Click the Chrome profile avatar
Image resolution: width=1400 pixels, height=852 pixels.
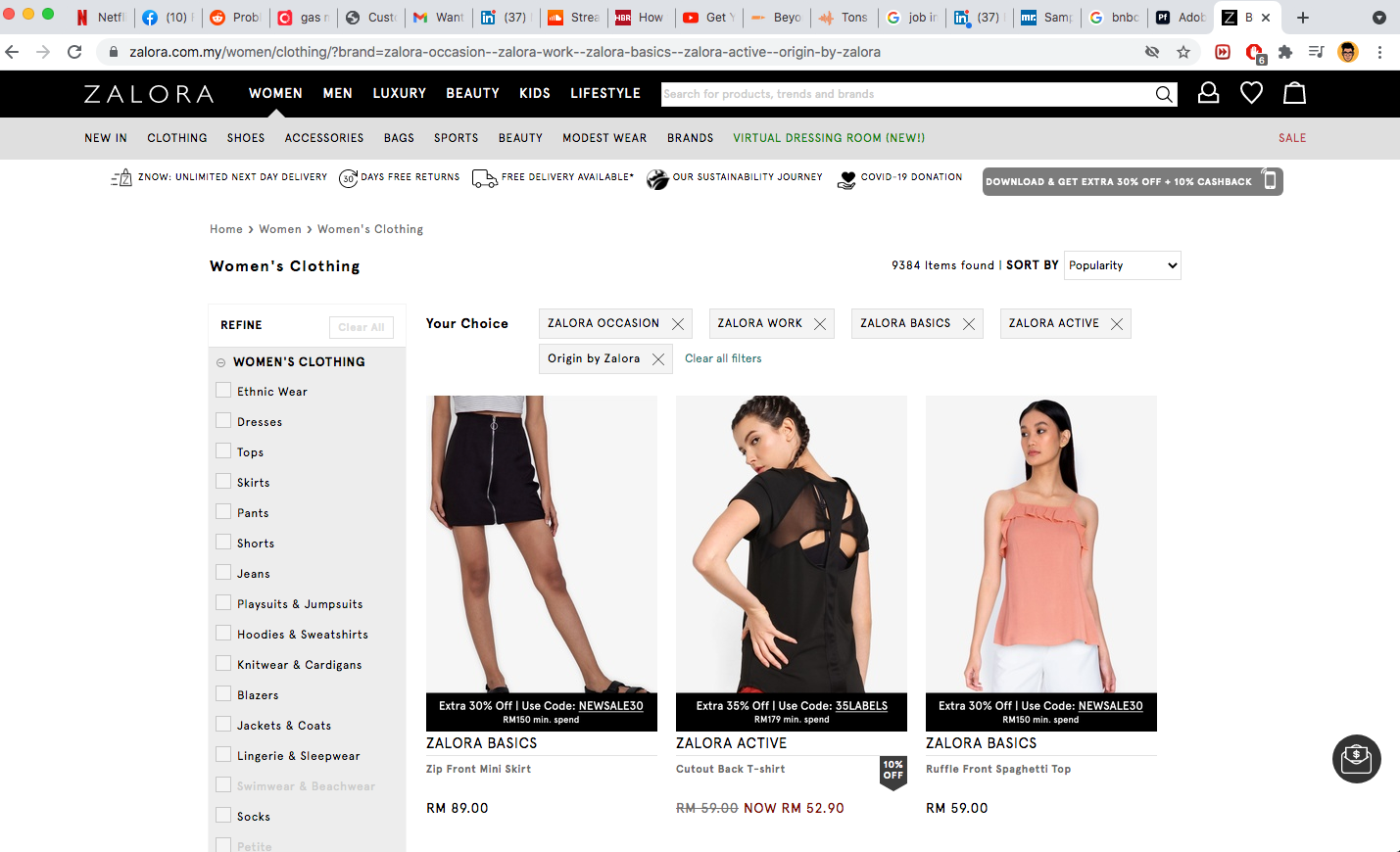point(1348,52)
